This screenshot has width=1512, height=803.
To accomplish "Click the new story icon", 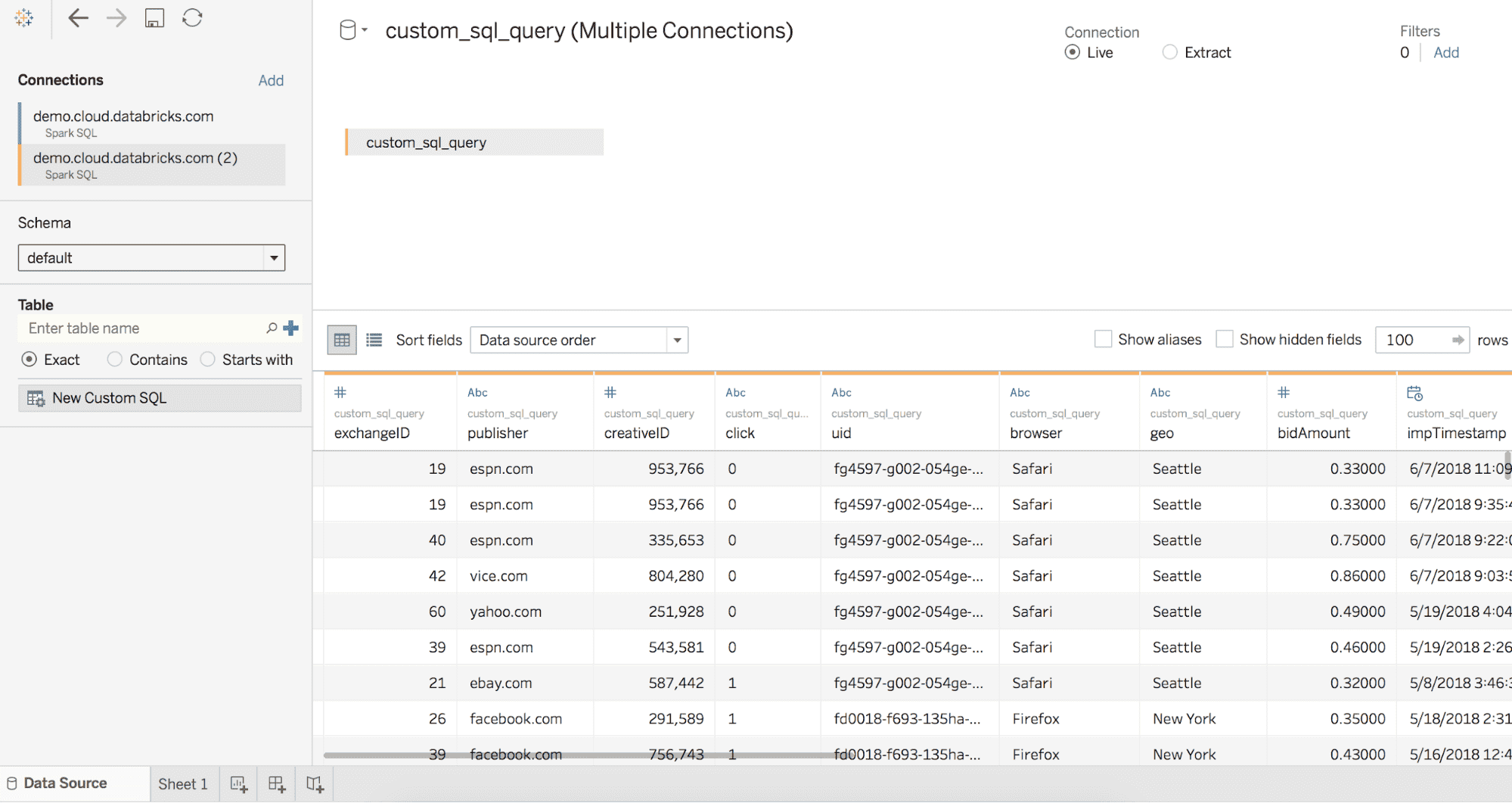I will point(315,784).
